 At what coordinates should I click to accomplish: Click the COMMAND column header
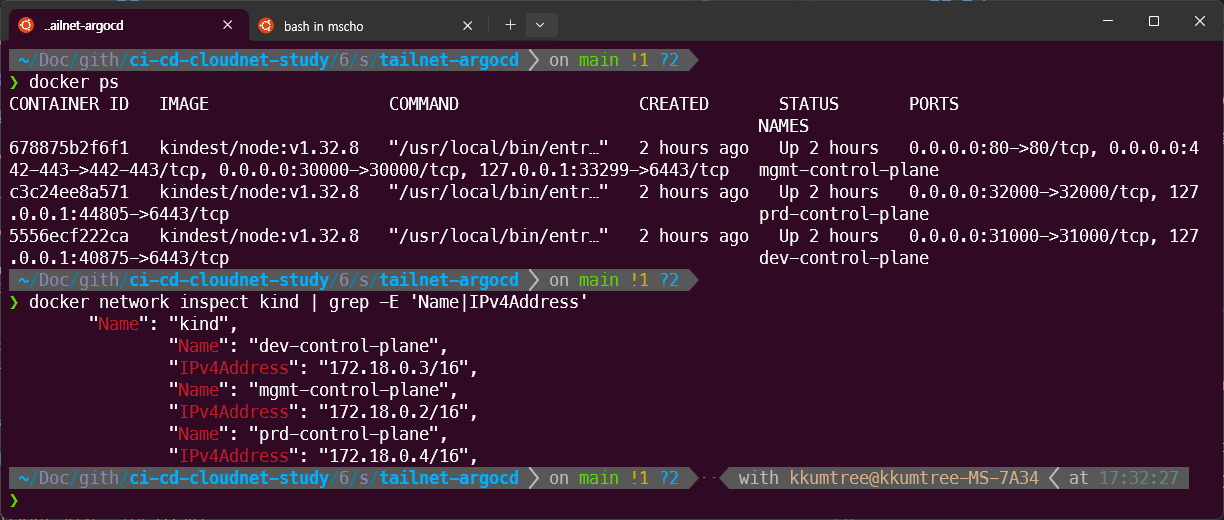[x=424, y=104]
